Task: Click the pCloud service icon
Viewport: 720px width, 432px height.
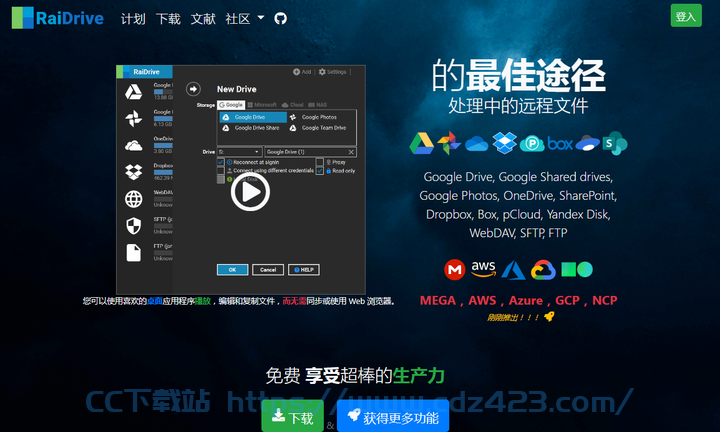Action: point(532,144)
